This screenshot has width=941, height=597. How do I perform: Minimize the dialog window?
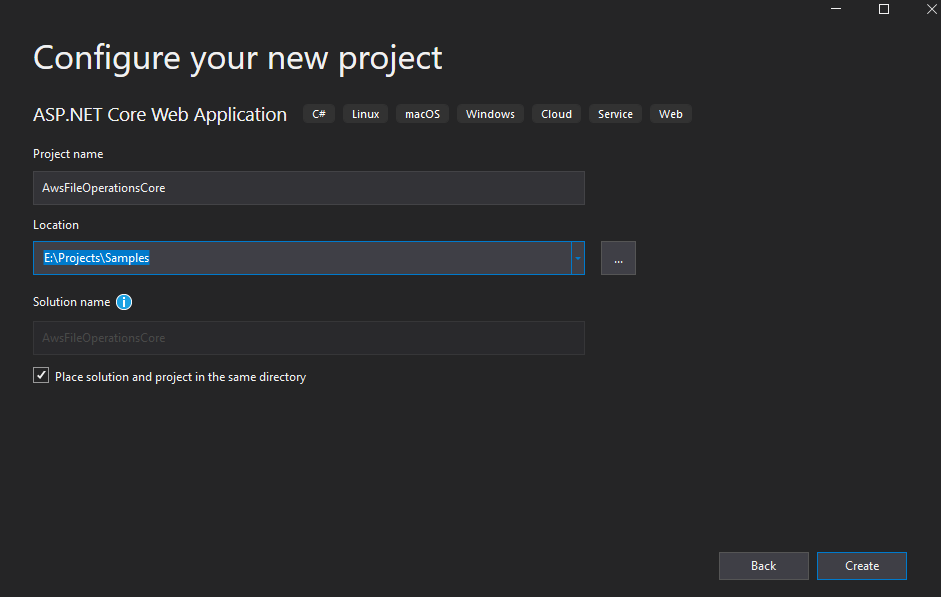tap(836, 9)
